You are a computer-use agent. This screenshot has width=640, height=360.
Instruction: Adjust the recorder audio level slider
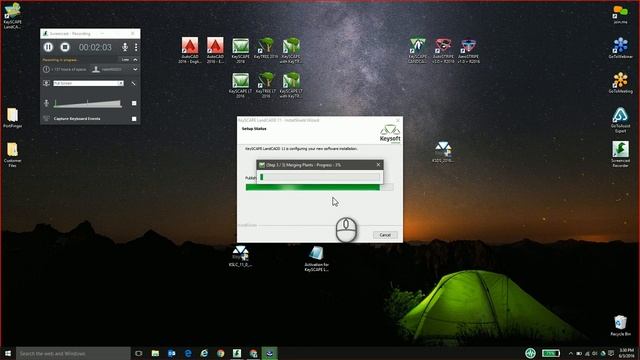point(88,103)
